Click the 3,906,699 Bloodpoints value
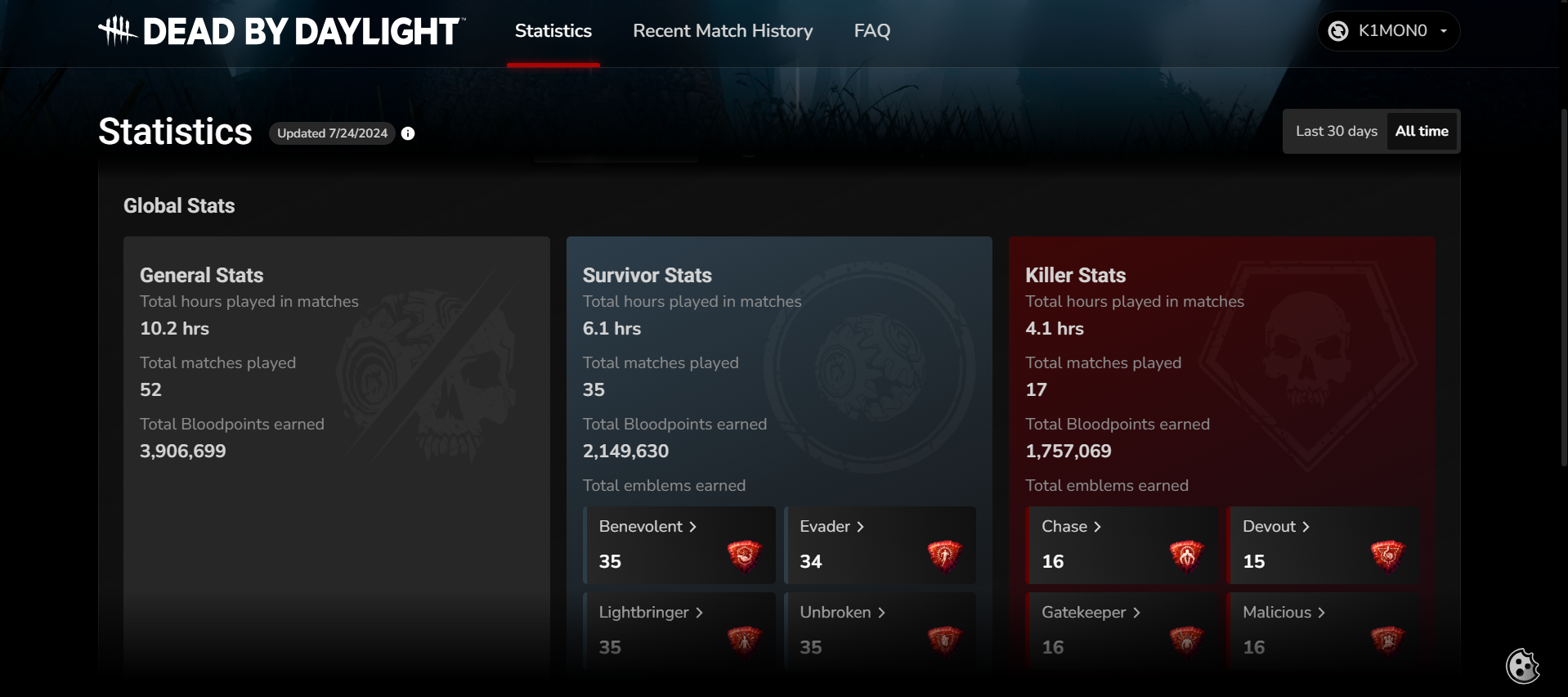The width and height of the screenshot is (1568, 697). tap(182, 452)
